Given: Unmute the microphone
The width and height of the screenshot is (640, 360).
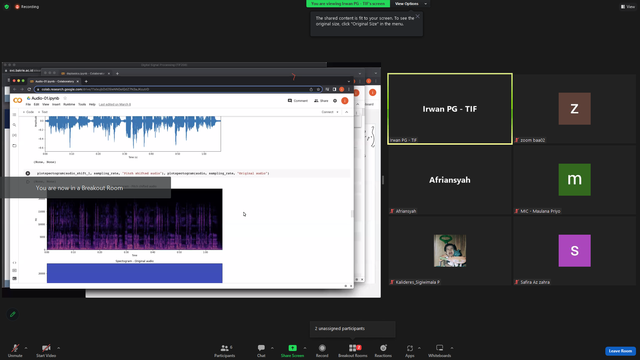Looking at the screenshot, I should 15,350.
